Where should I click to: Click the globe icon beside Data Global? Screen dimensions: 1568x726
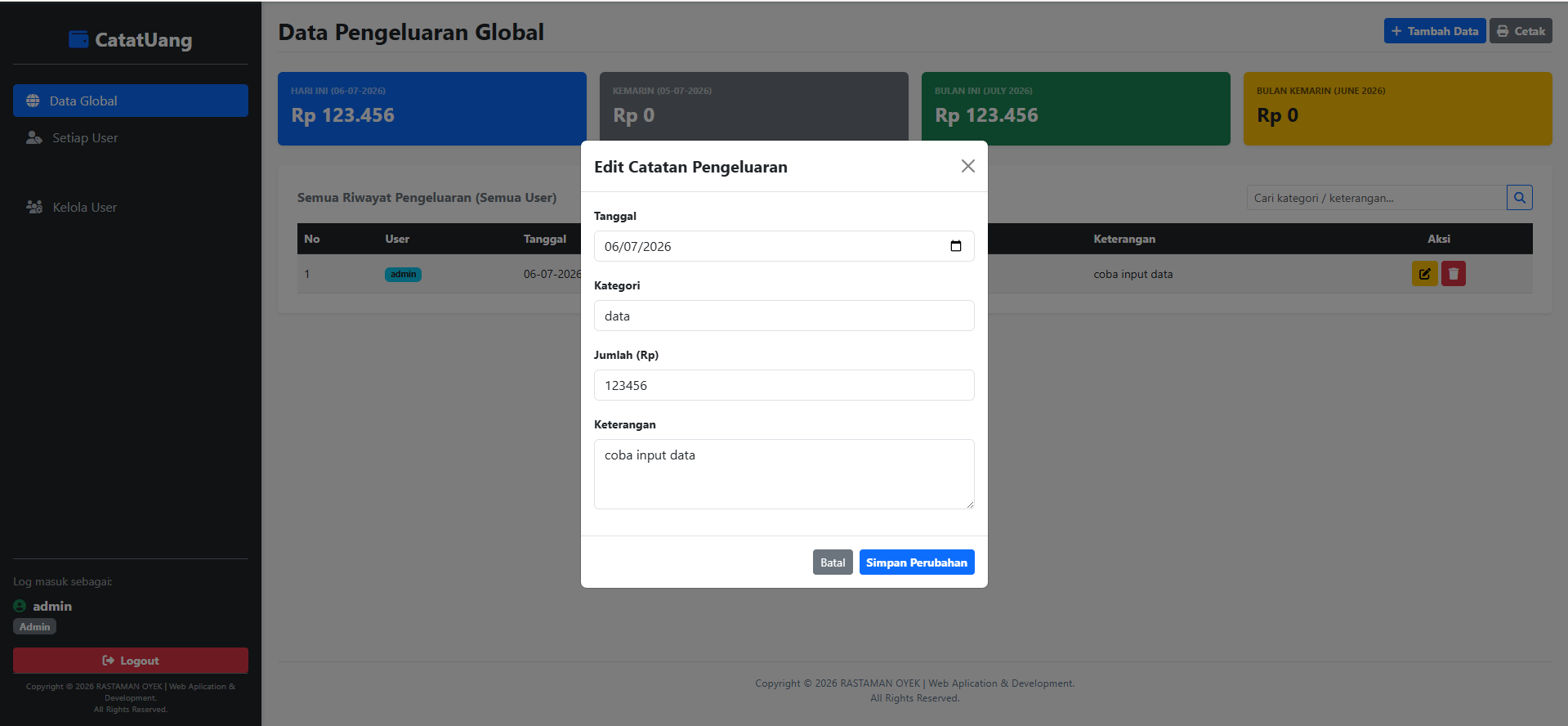click(33, 101)
